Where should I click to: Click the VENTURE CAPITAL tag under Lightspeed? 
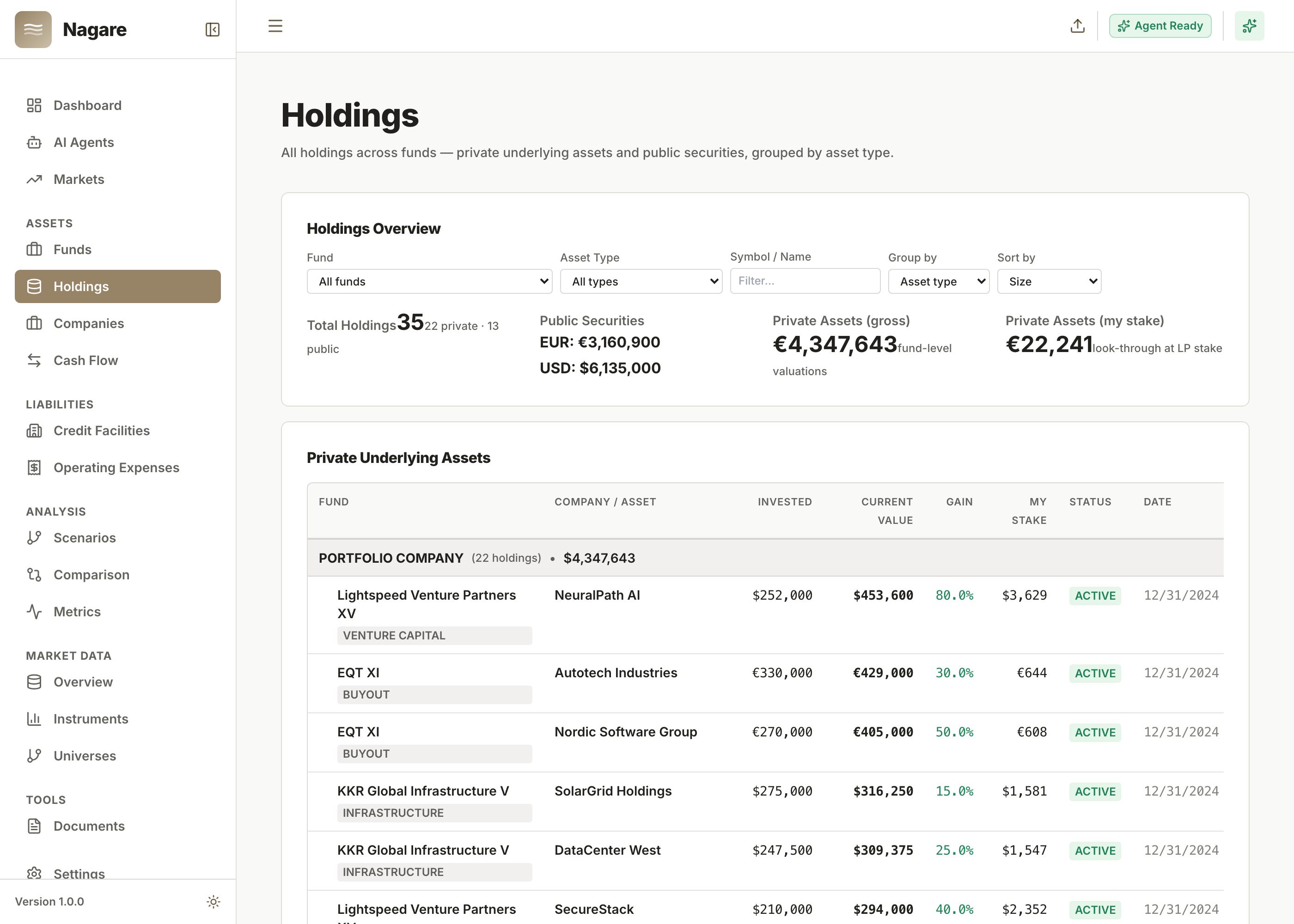click(434, 636)
